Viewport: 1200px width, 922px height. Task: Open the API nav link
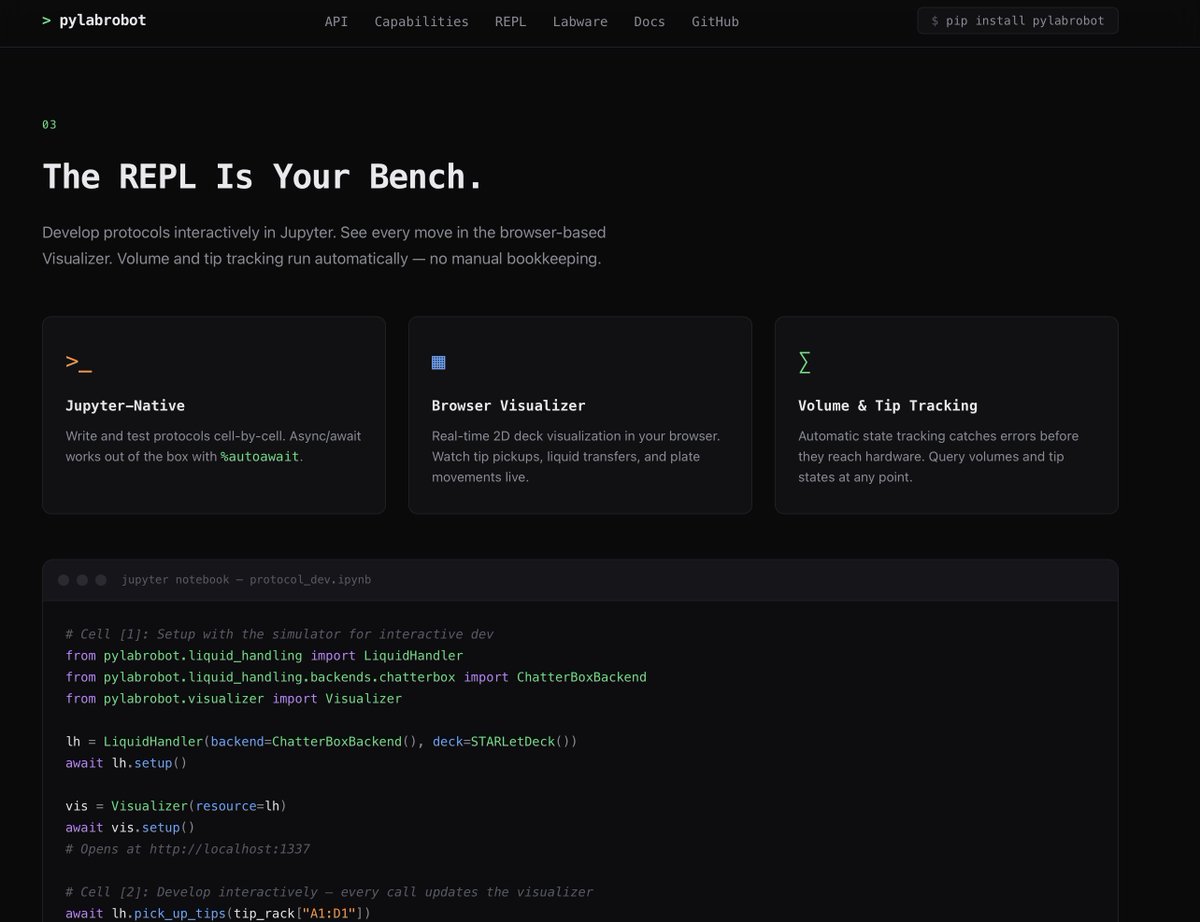pyautogui.click(x=336, y=21)
